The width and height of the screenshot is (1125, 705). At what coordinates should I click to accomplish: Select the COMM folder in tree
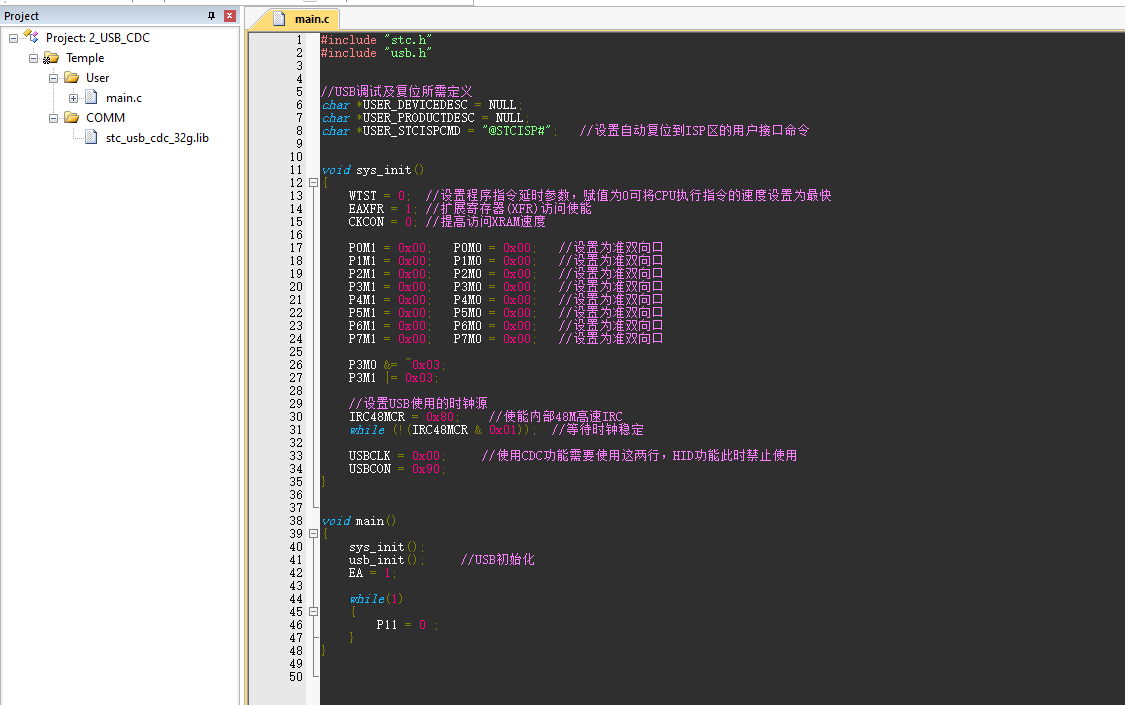point(105,118)
